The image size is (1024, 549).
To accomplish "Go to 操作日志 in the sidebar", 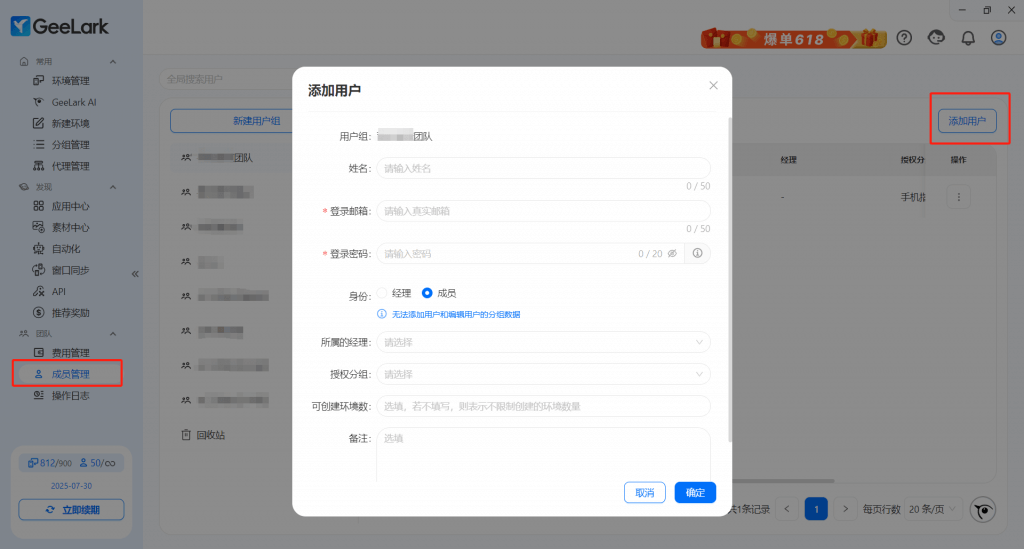I will tap(70, 395).
